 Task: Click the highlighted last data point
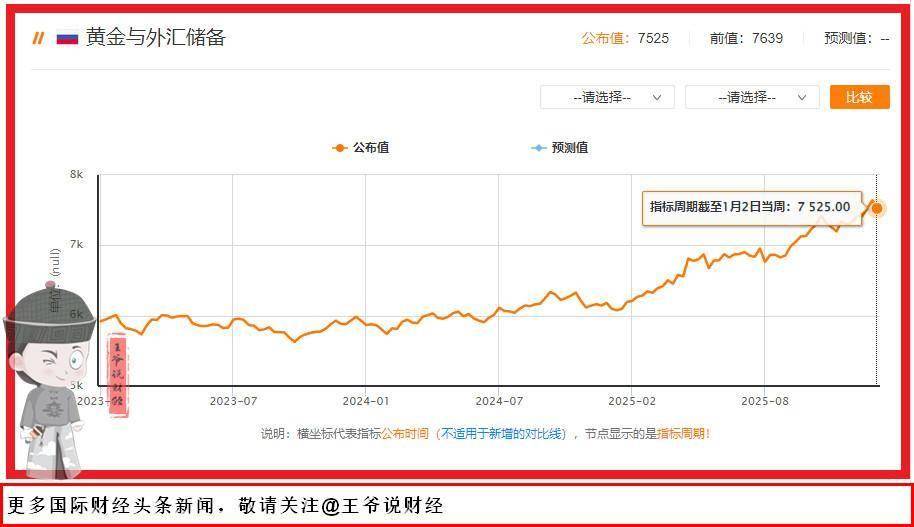click(x=876, y=208)
